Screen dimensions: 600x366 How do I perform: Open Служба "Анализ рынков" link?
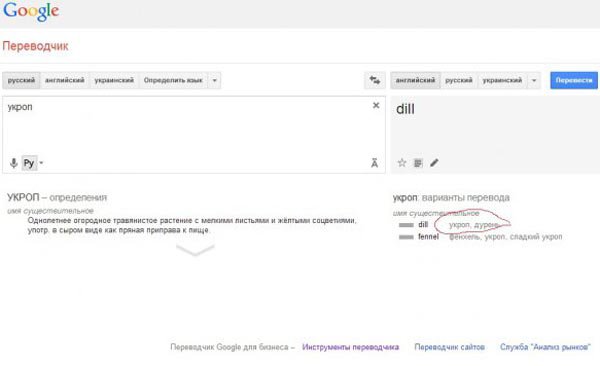tap(545, 347)
